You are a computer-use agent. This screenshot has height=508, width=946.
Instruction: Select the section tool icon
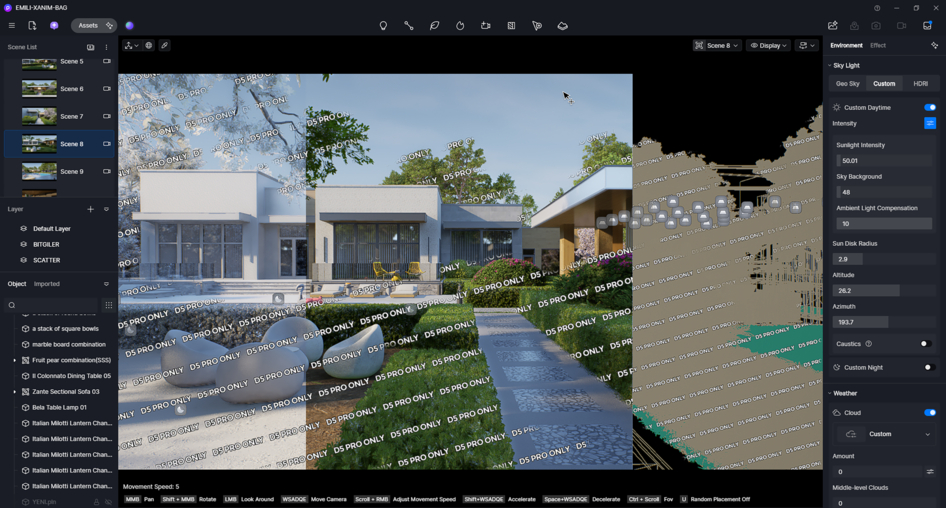point(511,25)
